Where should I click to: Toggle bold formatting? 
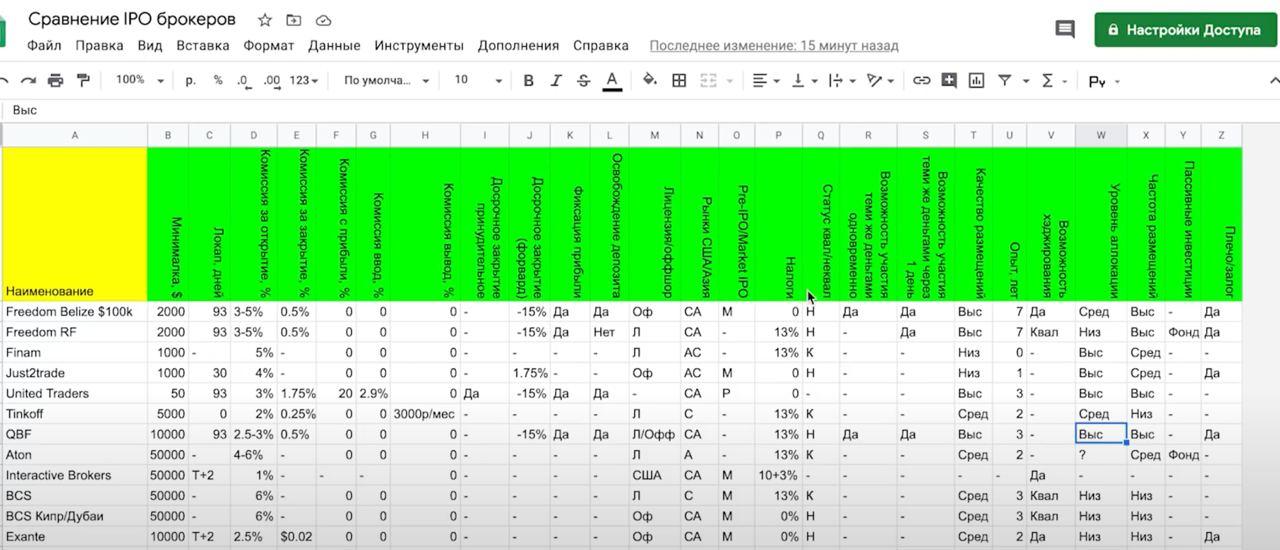[529, 81]
